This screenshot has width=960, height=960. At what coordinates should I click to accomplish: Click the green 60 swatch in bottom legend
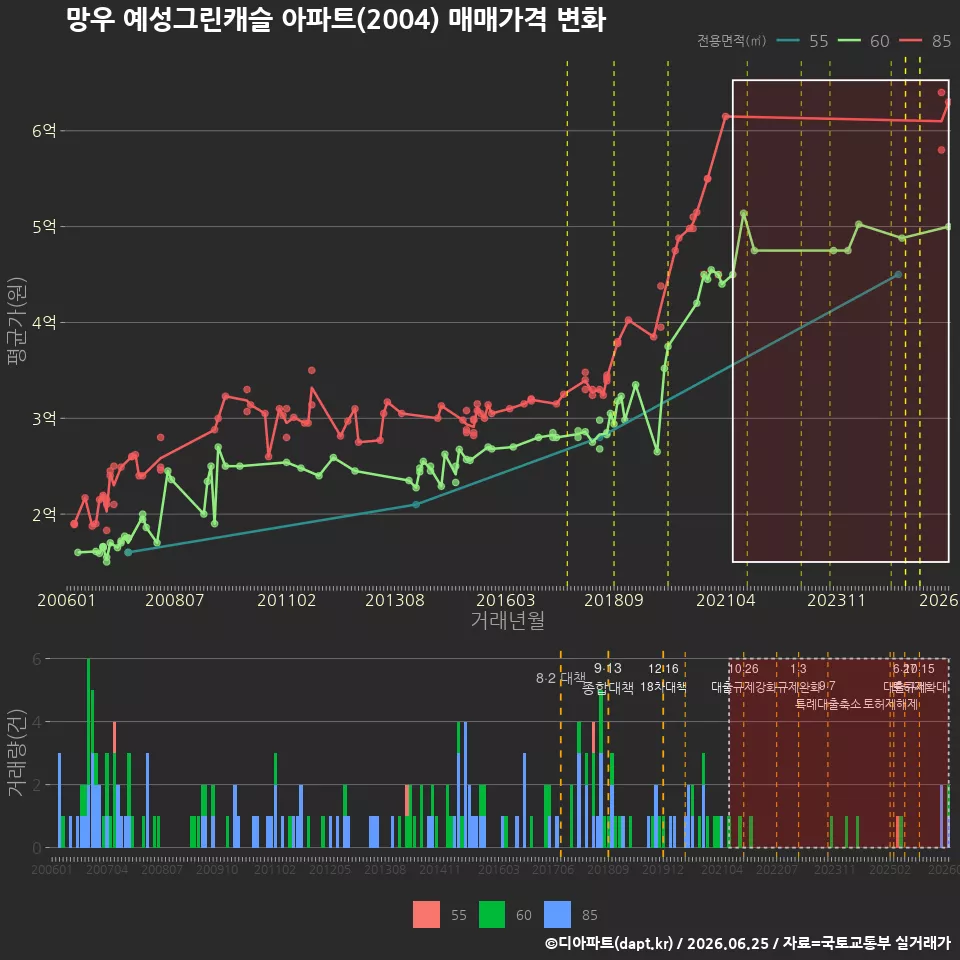(x=492, y=915)
